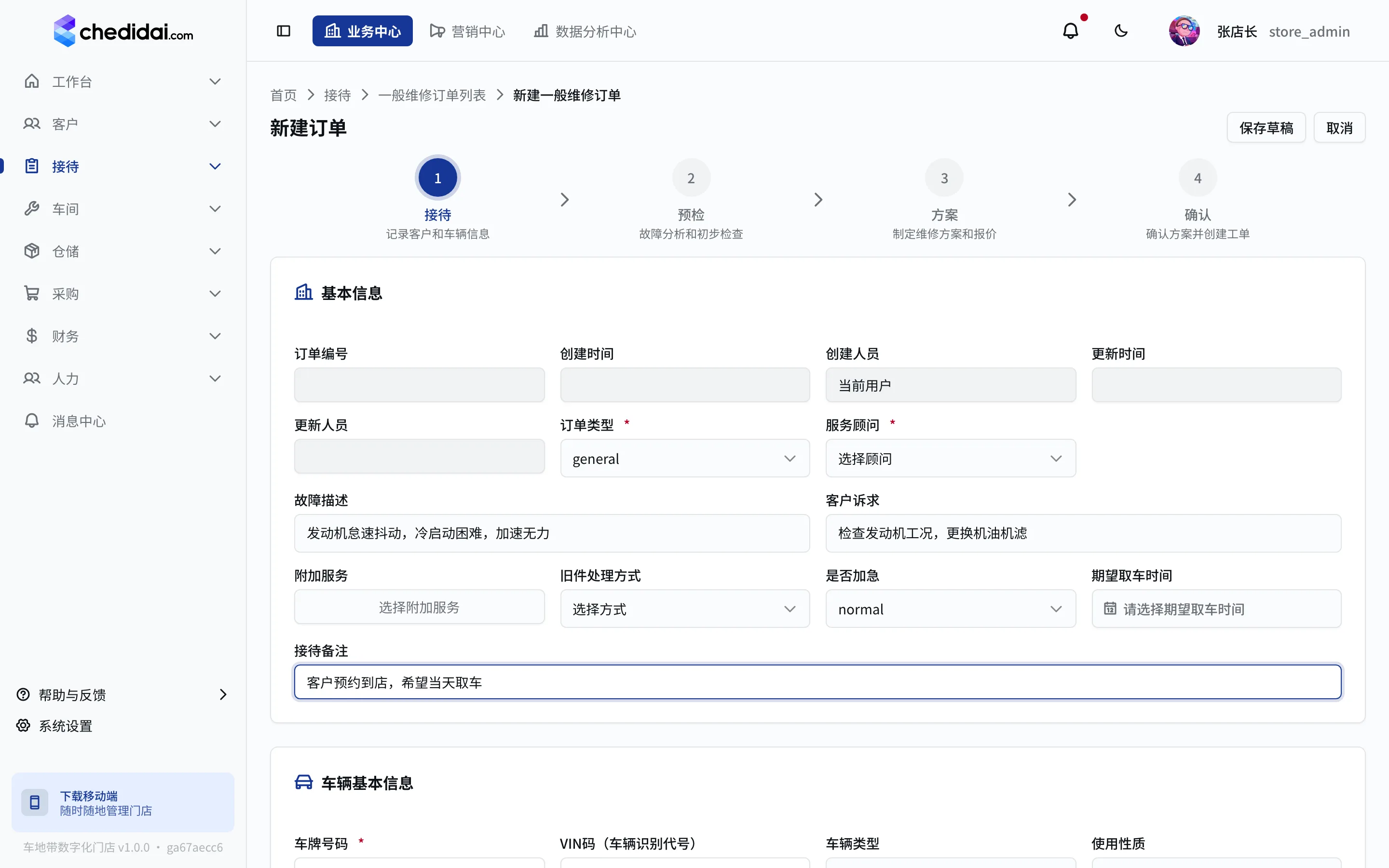This screenshot has width=1389, height=868.
Task: Open the 订单类型 general dropdown
Action: pyautogui.click(x=685, y=458)
